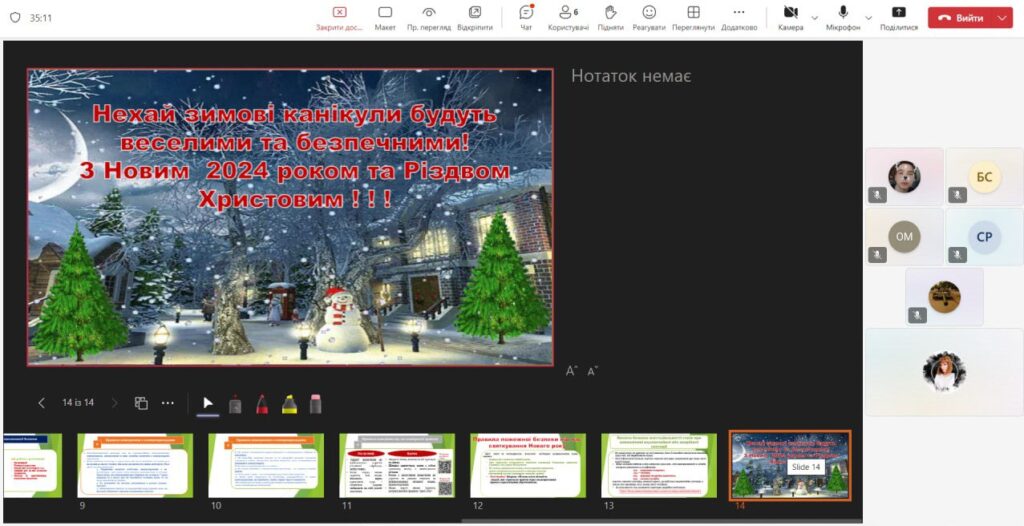Go to the previous slide arrow
Screen dimensions: 1024x526
[x=41, y=403]
